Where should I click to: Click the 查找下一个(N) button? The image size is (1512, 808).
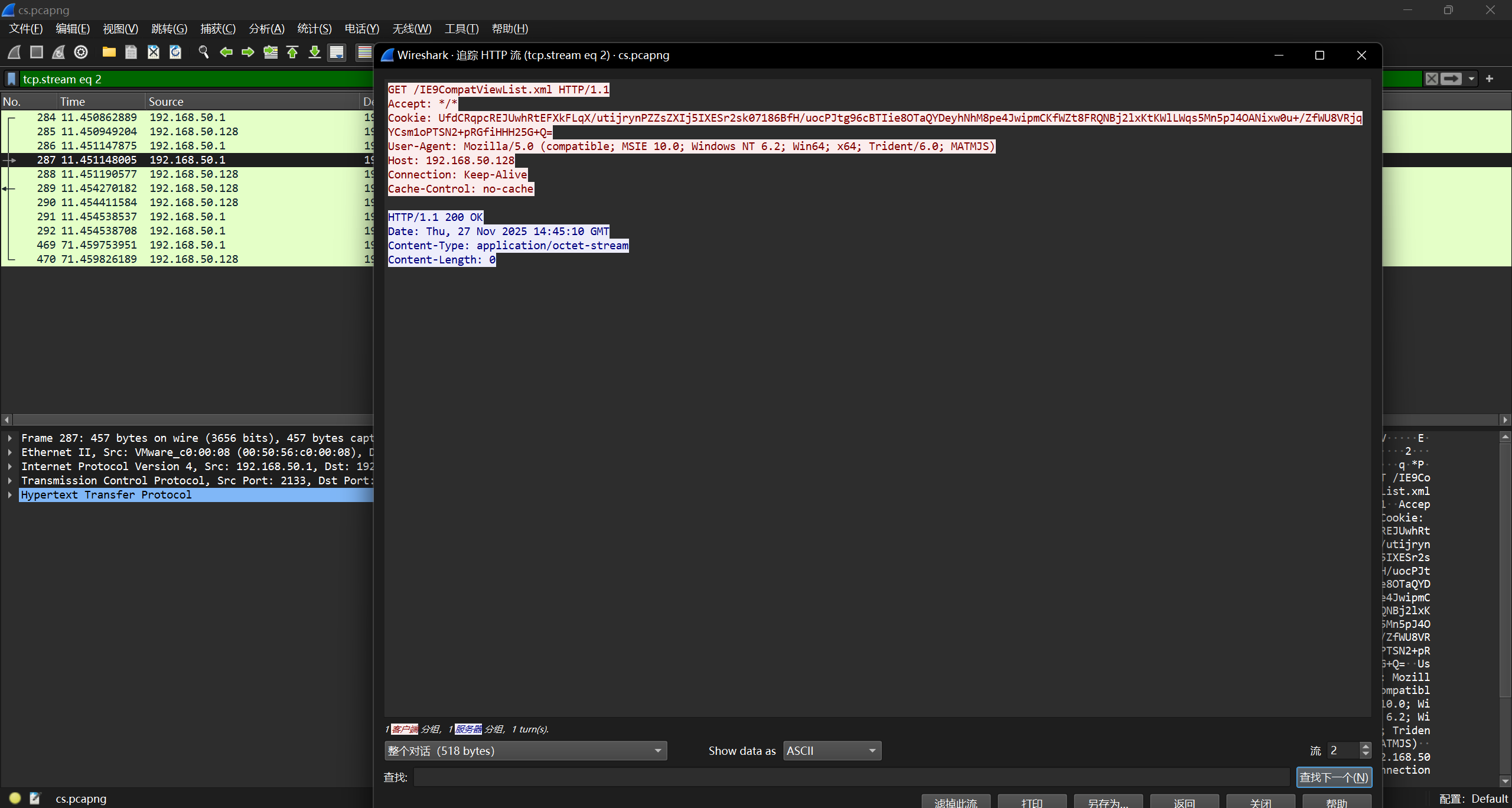tap(1334, 777)
